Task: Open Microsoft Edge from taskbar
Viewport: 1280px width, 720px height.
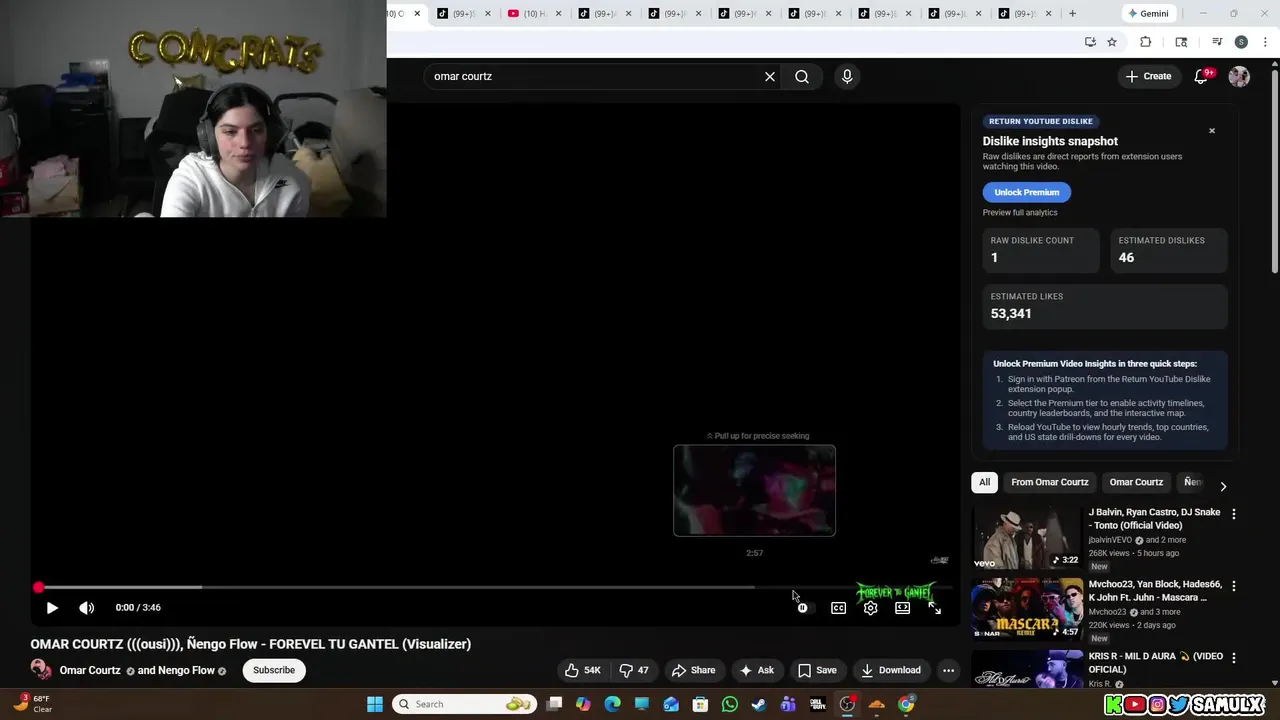Action: pos(613,704)
